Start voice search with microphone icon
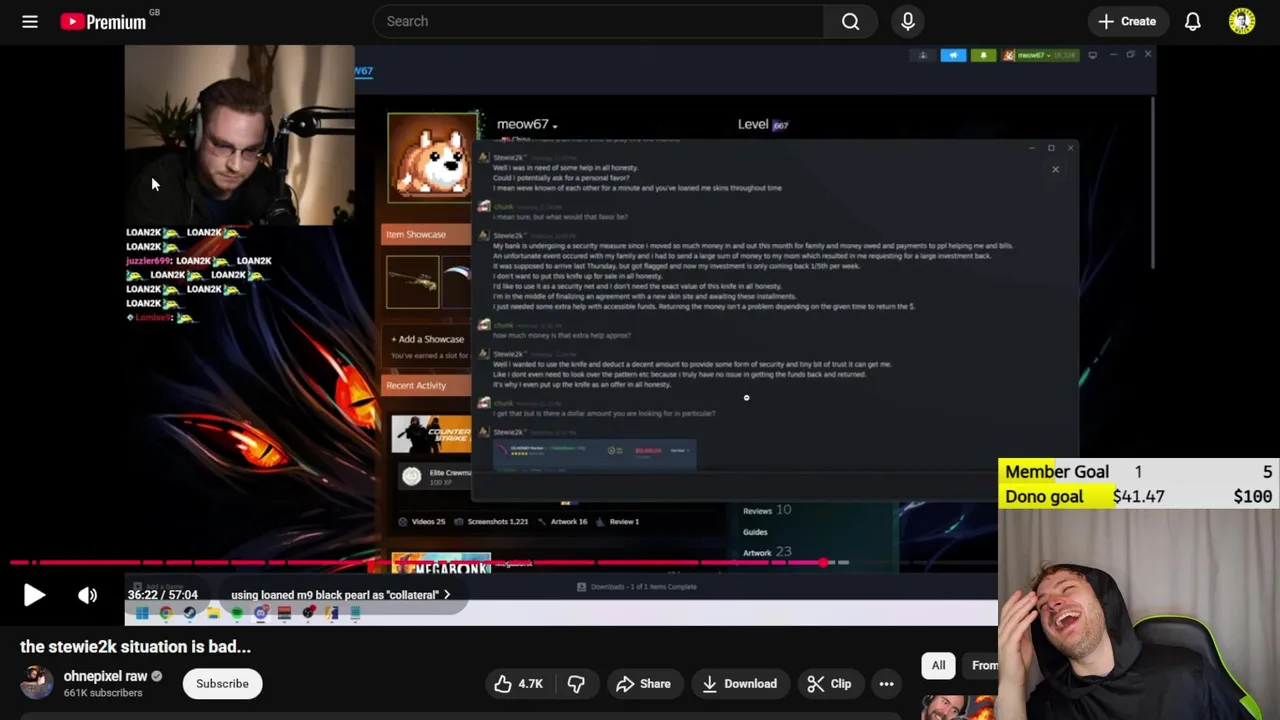This screenshot has width=1280, height=720. coord(908,21)
